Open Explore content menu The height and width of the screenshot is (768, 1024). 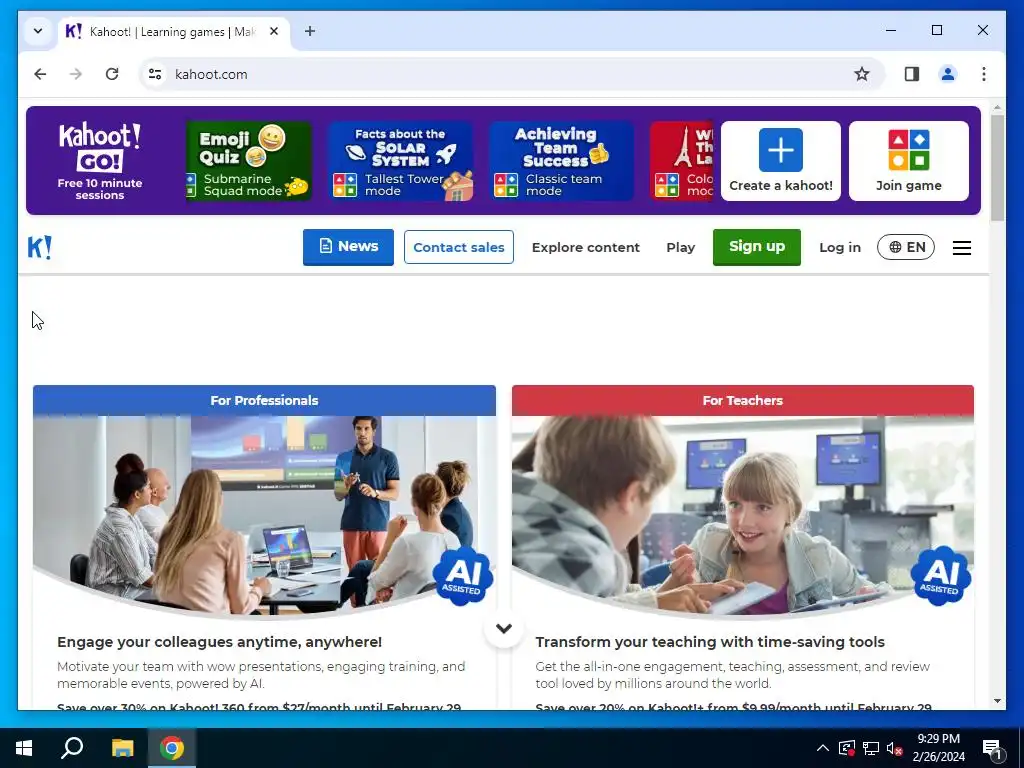[x=586, y=248]
